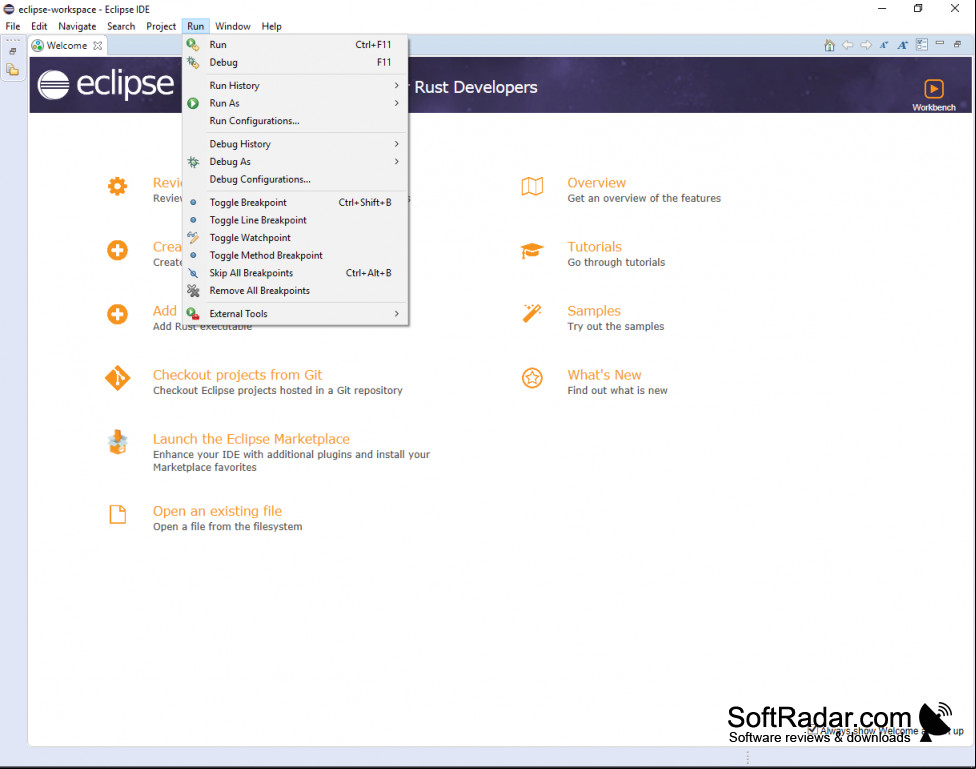Viewport: 976px width, 769px height.
Task: Select Toggle Line Breakpoint menu item
Action: coord(296,220)
